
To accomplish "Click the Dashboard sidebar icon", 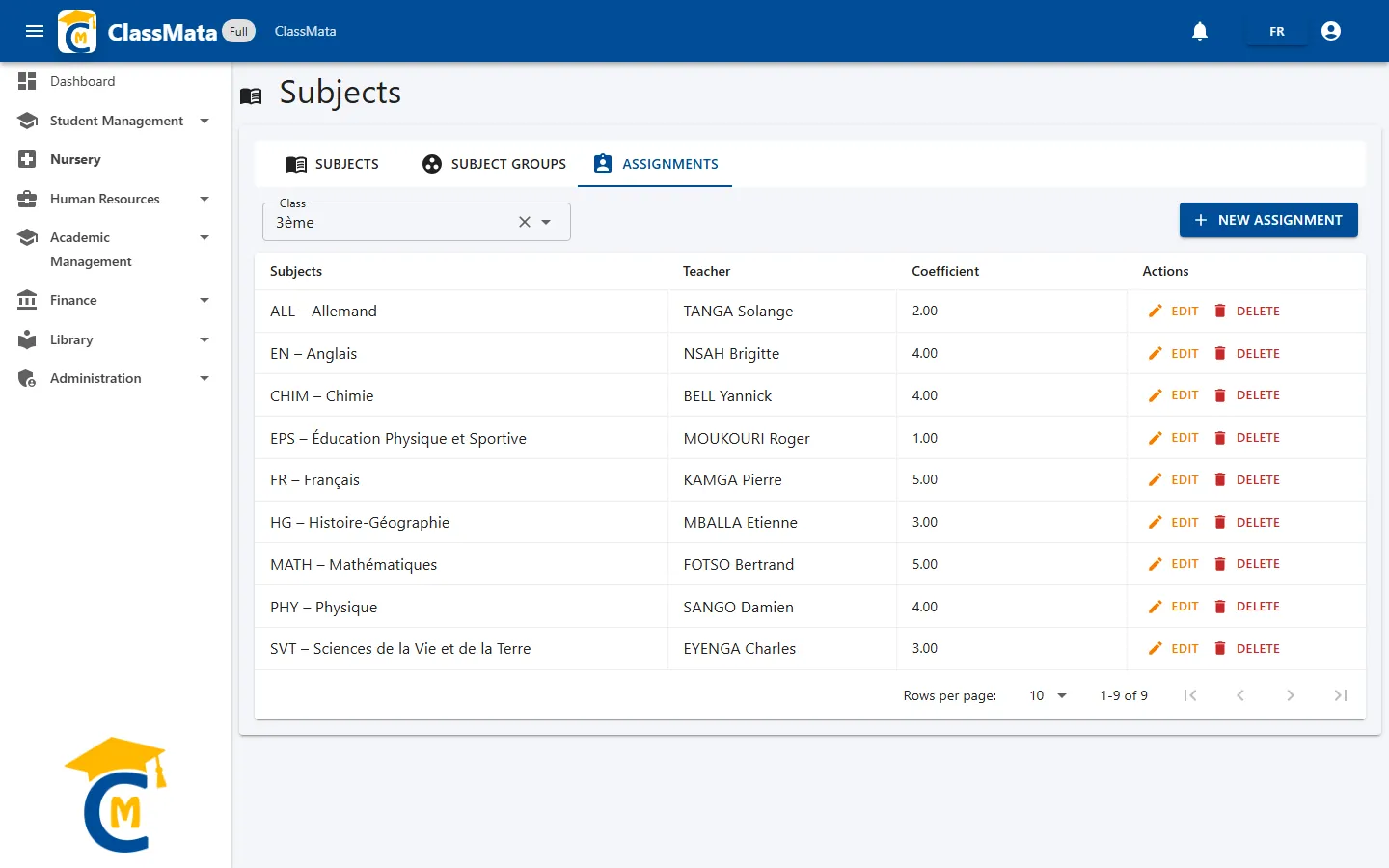I will [27, 81].
